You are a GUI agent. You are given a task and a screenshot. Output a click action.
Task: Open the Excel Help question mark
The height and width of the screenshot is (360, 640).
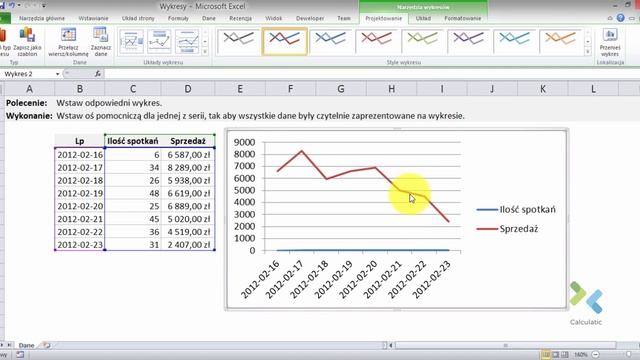(x=620, y=18)
